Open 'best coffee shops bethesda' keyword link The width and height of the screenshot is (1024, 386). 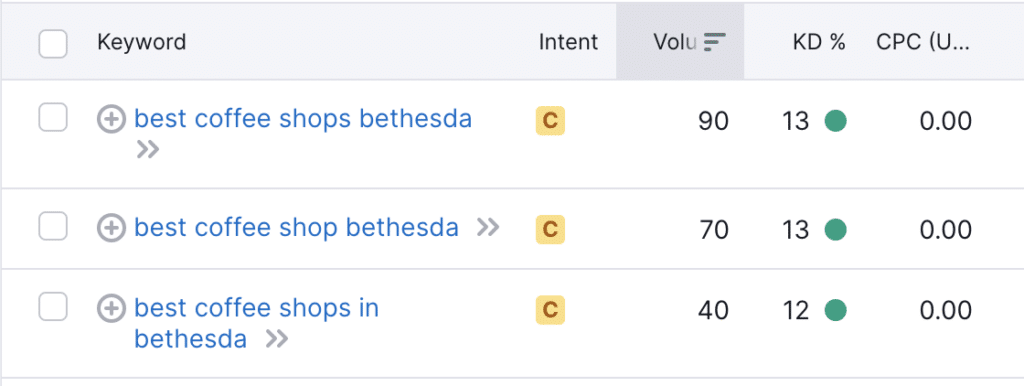click(x=303, y=119)
